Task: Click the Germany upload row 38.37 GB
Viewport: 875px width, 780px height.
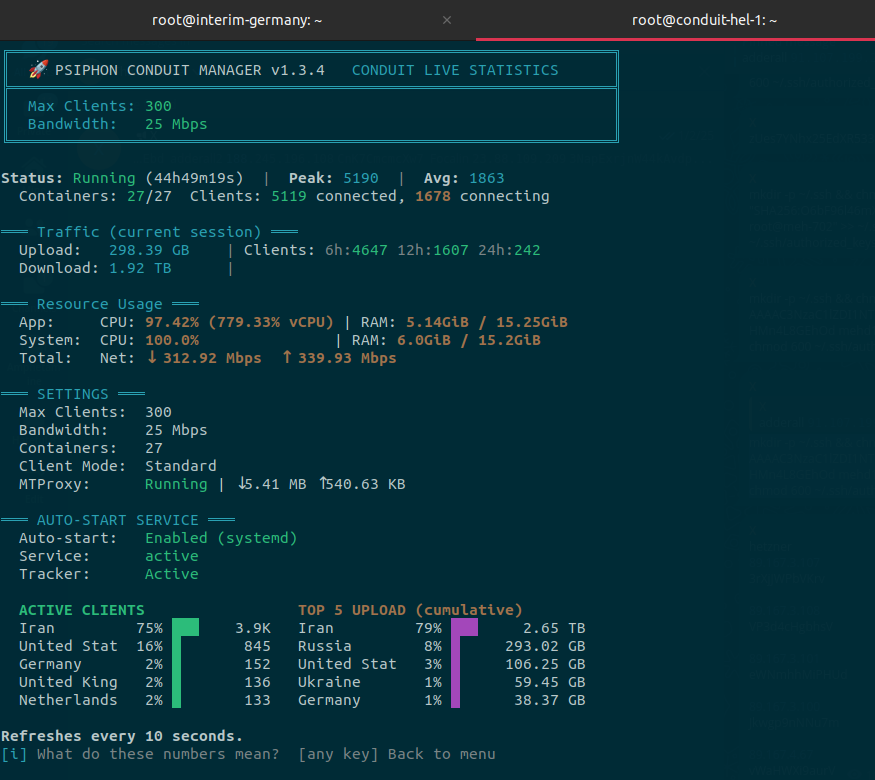Action: (x=441, y=700)
